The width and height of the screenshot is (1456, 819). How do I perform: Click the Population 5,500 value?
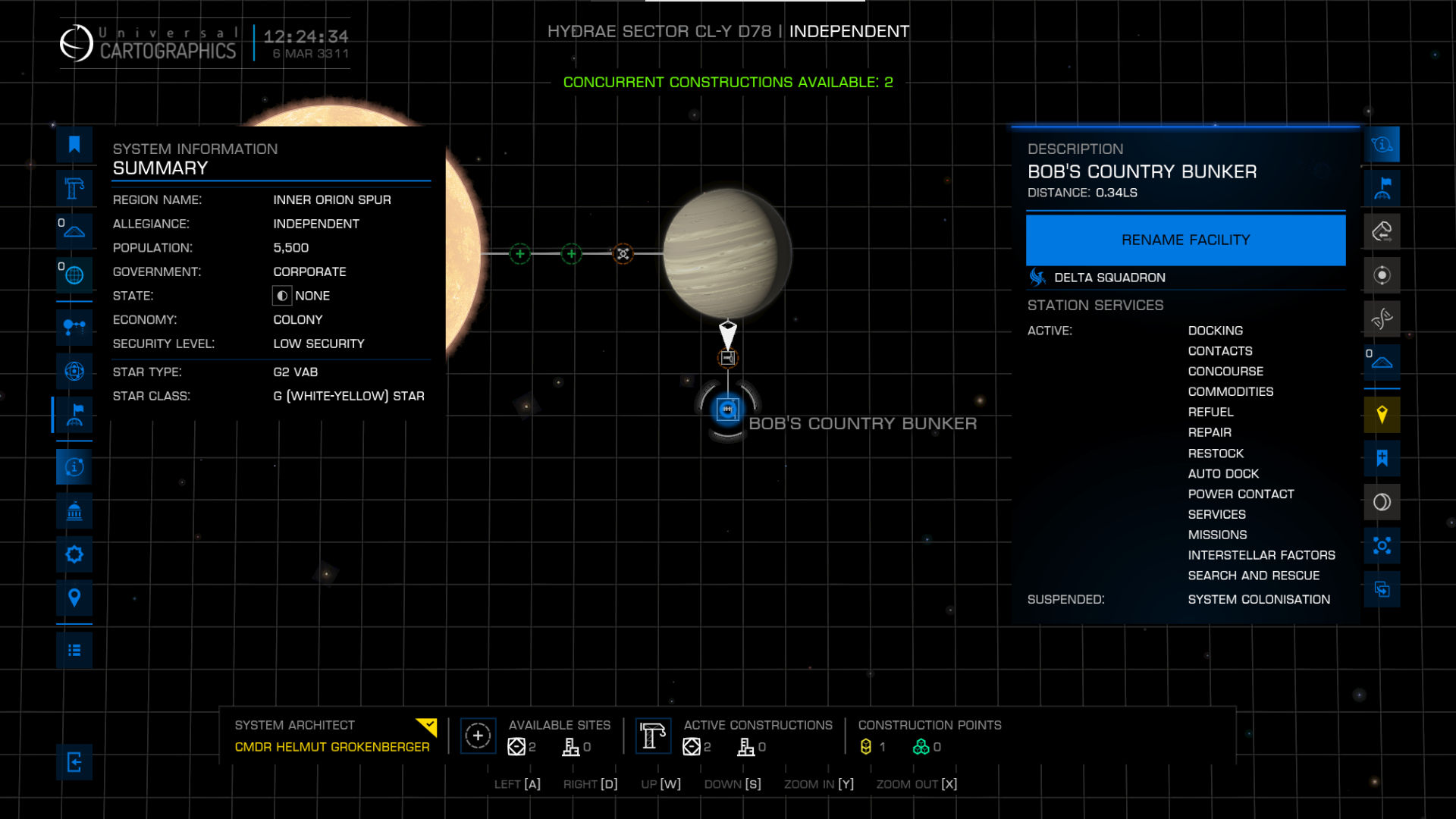pyautogui.click(x=291, y=248)
